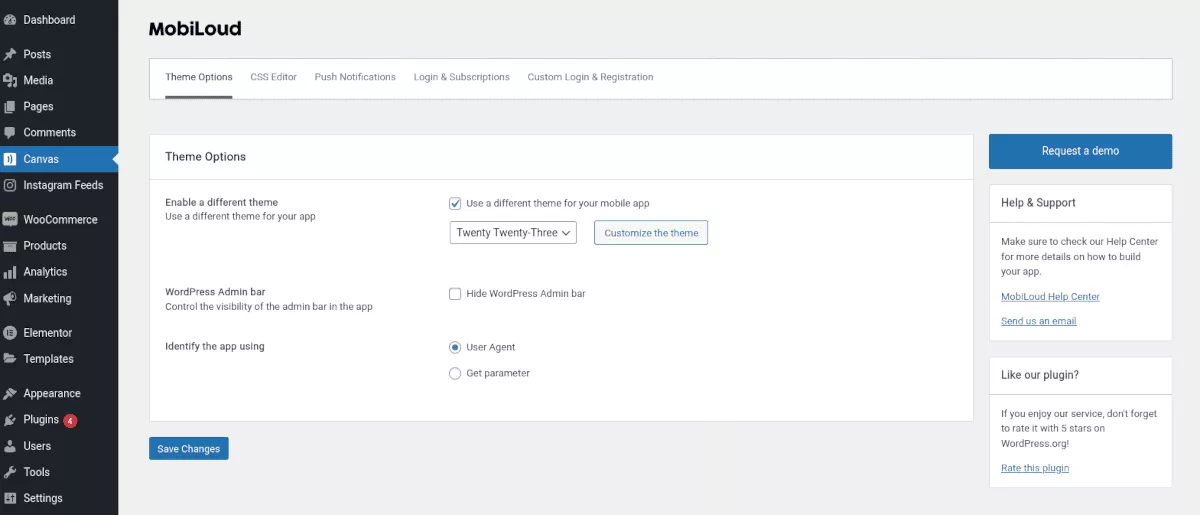The image size is (1200, 515).
Task: Click the MobiLoud logo heading
Action: coord(195,29)
